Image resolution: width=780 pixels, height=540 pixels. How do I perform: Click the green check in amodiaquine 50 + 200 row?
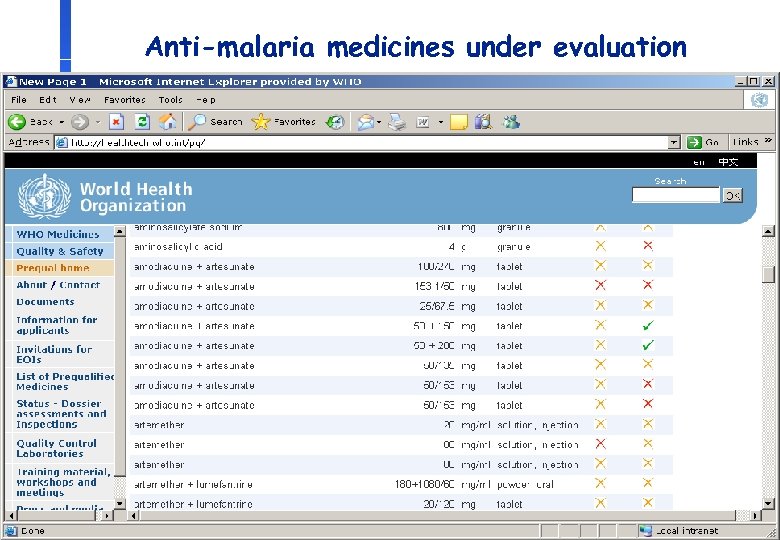[x=648, y=345]
